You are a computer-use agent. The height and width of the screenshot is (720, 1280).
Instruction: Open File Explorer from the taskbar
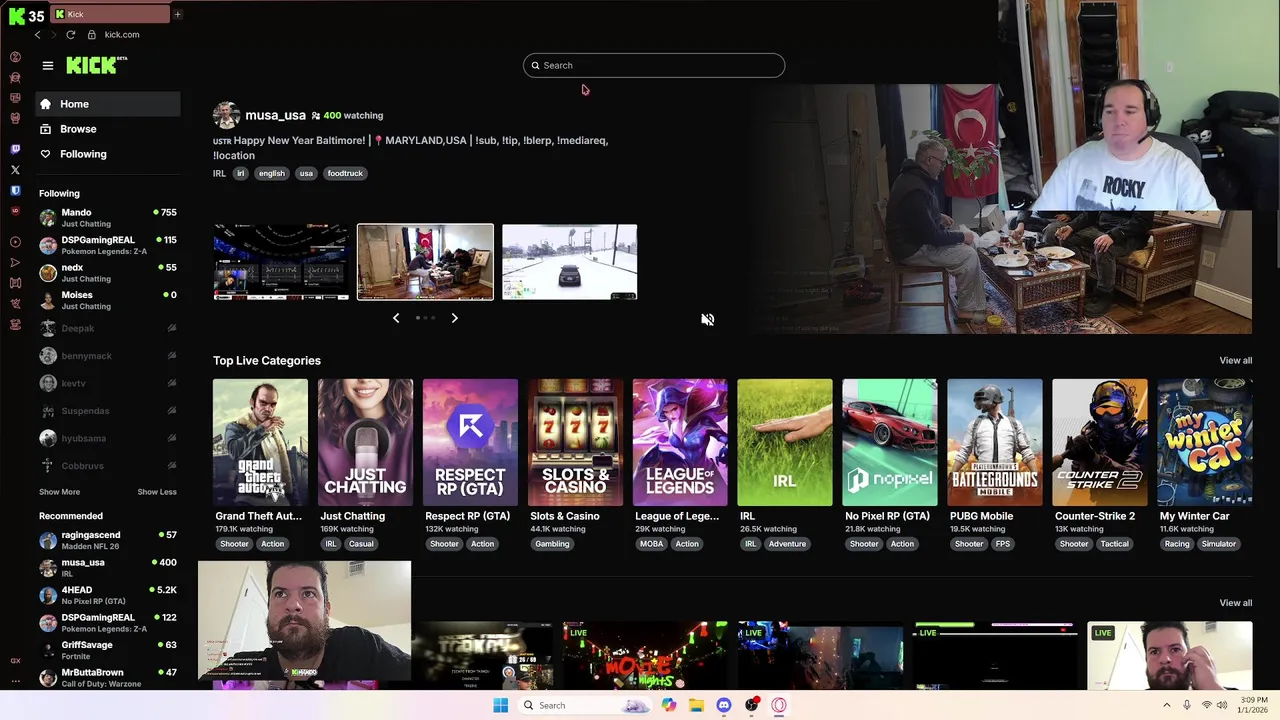[x=696, y=705]
